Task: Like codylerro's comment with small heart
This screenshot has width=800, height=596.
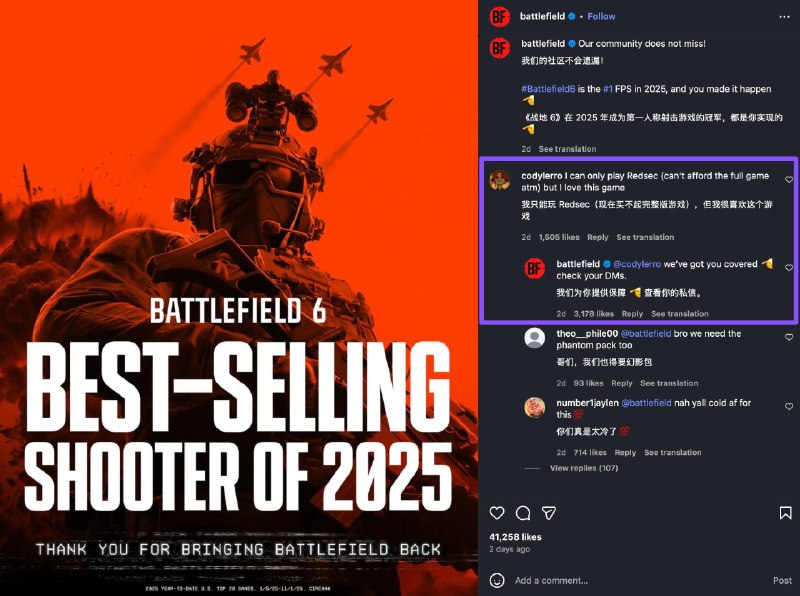Action: pos(789,180)
